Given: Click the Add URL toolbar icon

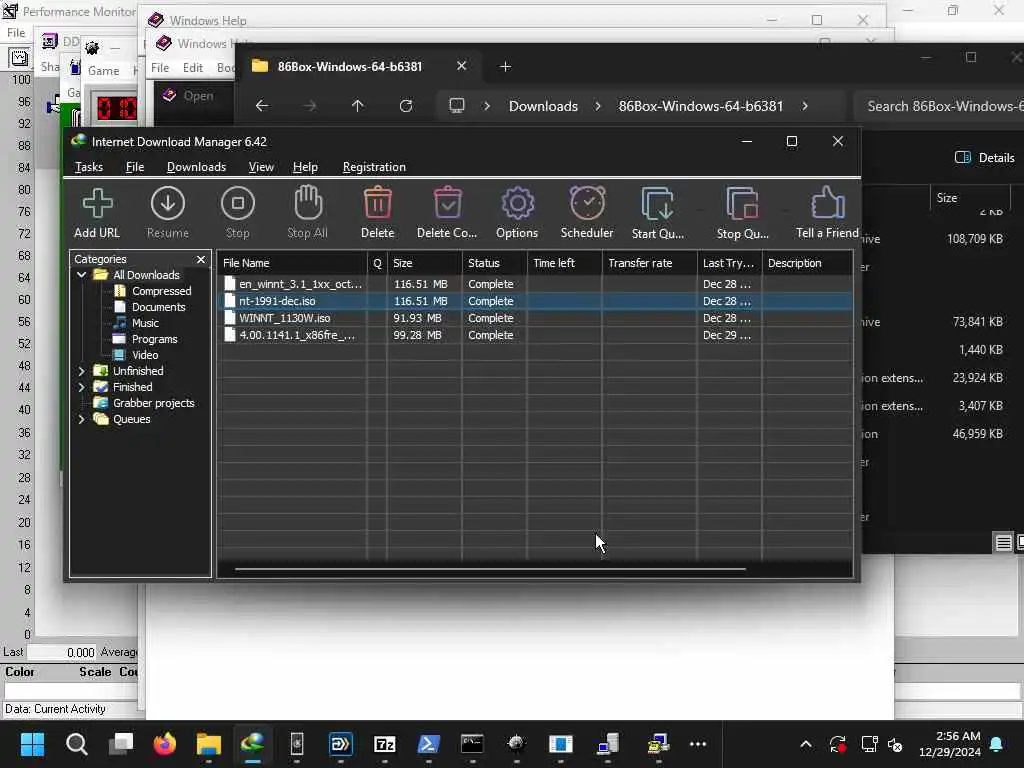Looking at the screenshot, I should click(97, 203).
